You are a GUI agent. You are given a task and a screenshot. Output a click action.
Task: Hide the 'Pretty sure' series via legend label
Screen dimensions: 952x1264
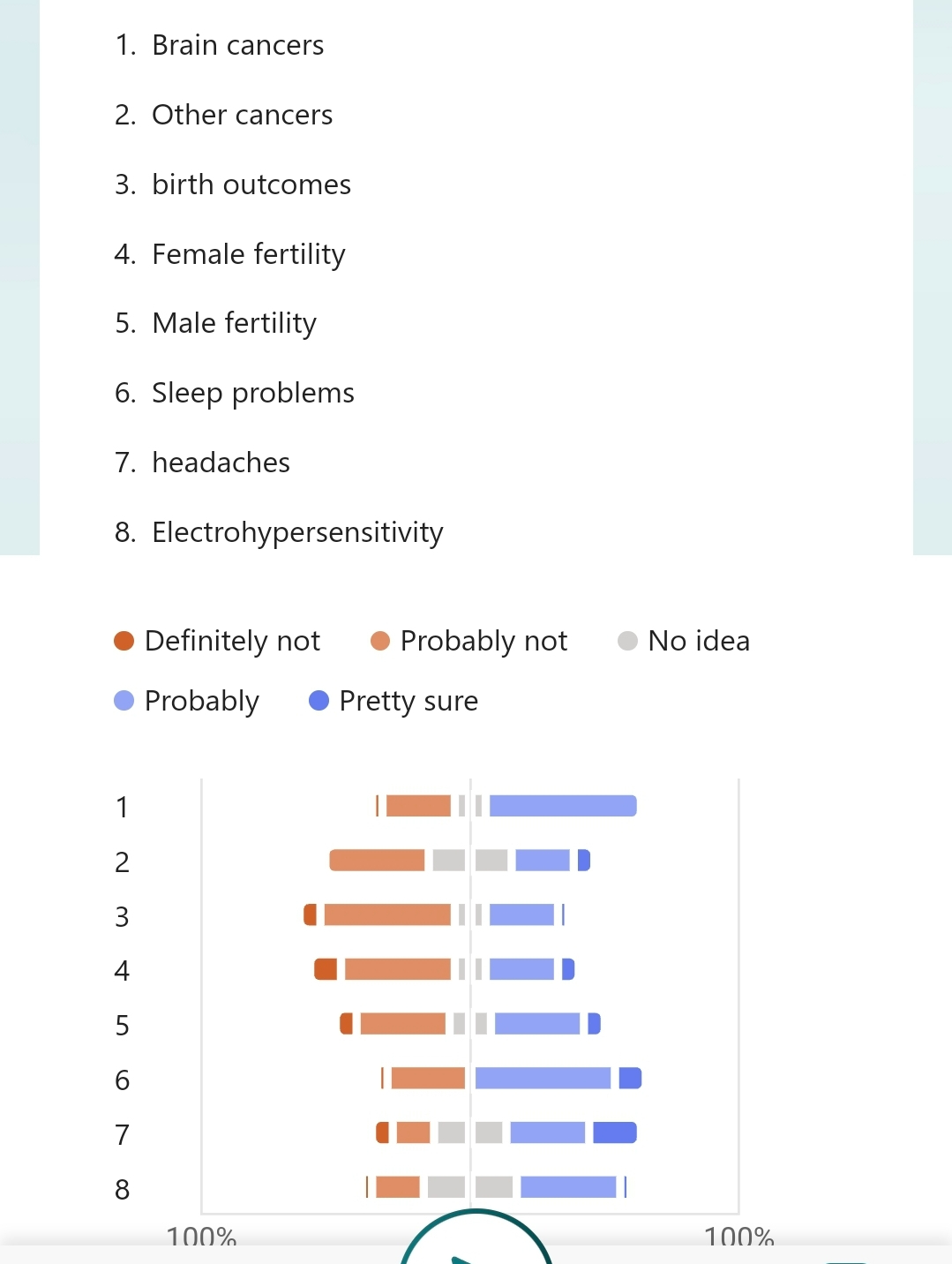coord(409,701)
